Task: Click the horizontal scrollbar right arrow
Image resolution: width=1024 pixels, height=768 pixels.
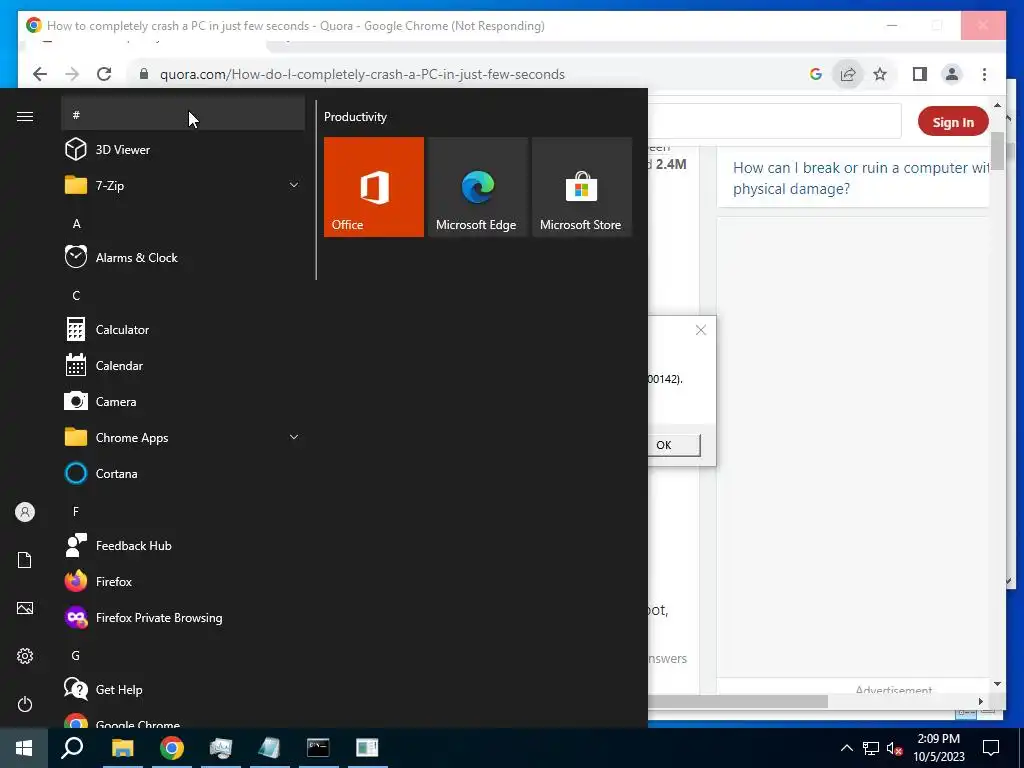Action: click(980, 701)
